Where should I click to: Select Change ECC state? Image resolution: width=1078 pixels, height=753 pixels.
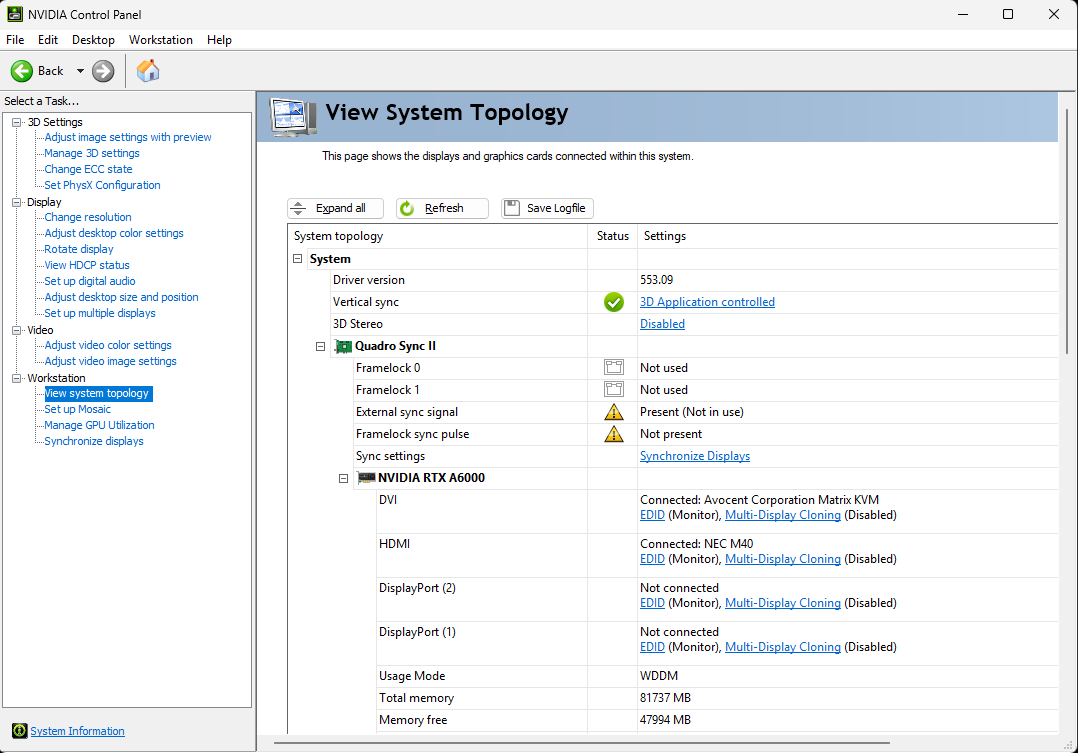pos(88,169)
